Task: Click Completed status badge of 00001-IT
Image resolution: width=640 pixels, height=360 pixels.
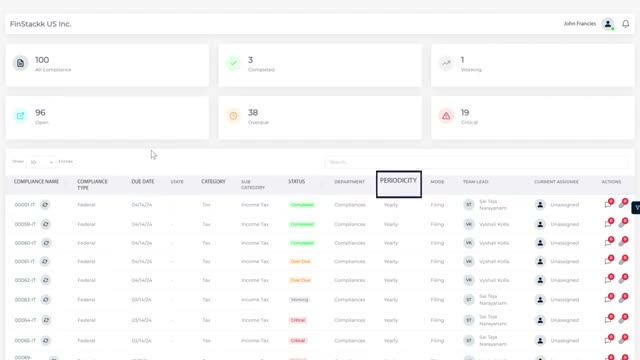Action: tap(302, 205)
